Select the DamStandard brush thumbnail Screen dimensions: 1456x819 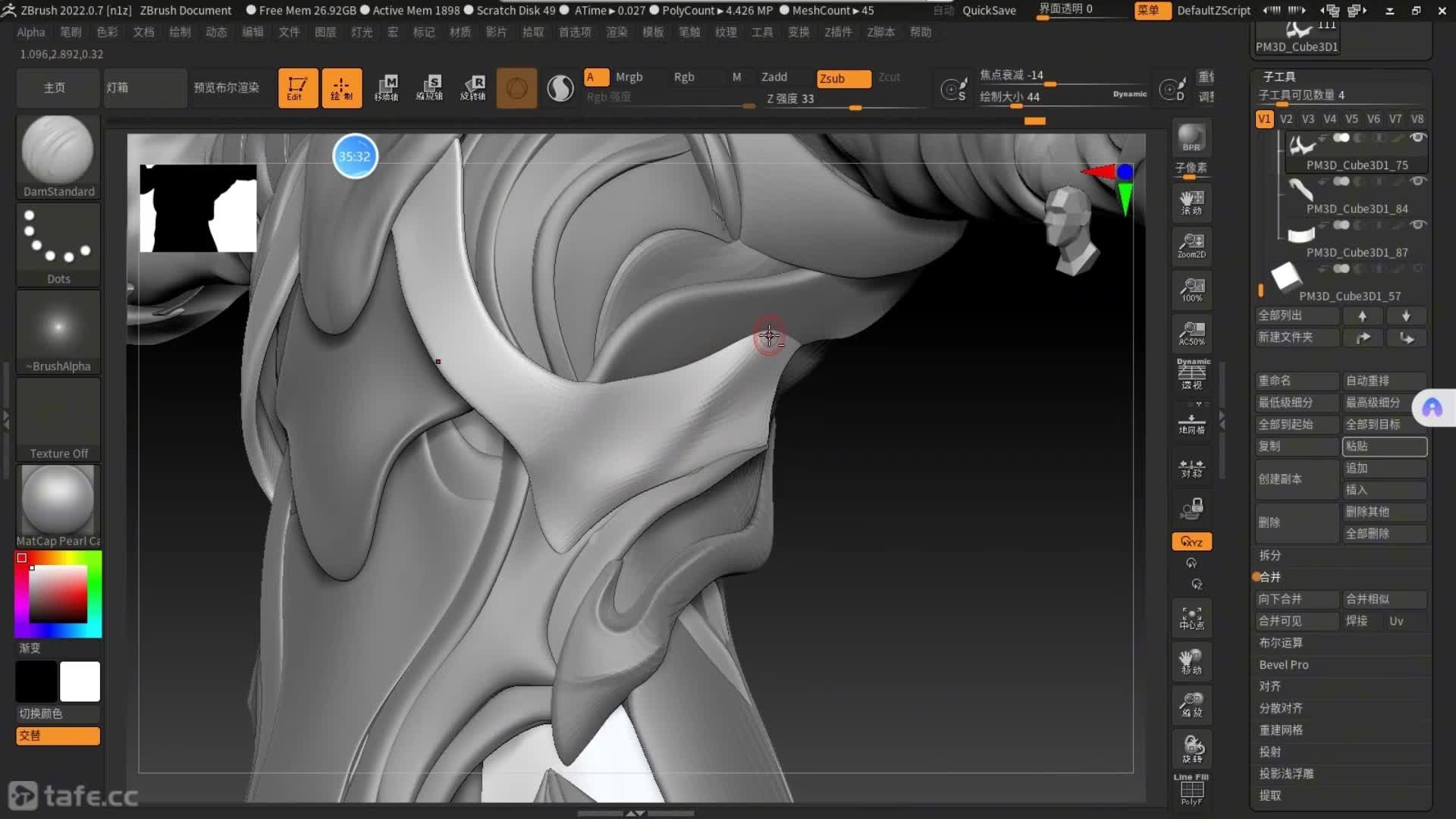click(x=58, y=150)
